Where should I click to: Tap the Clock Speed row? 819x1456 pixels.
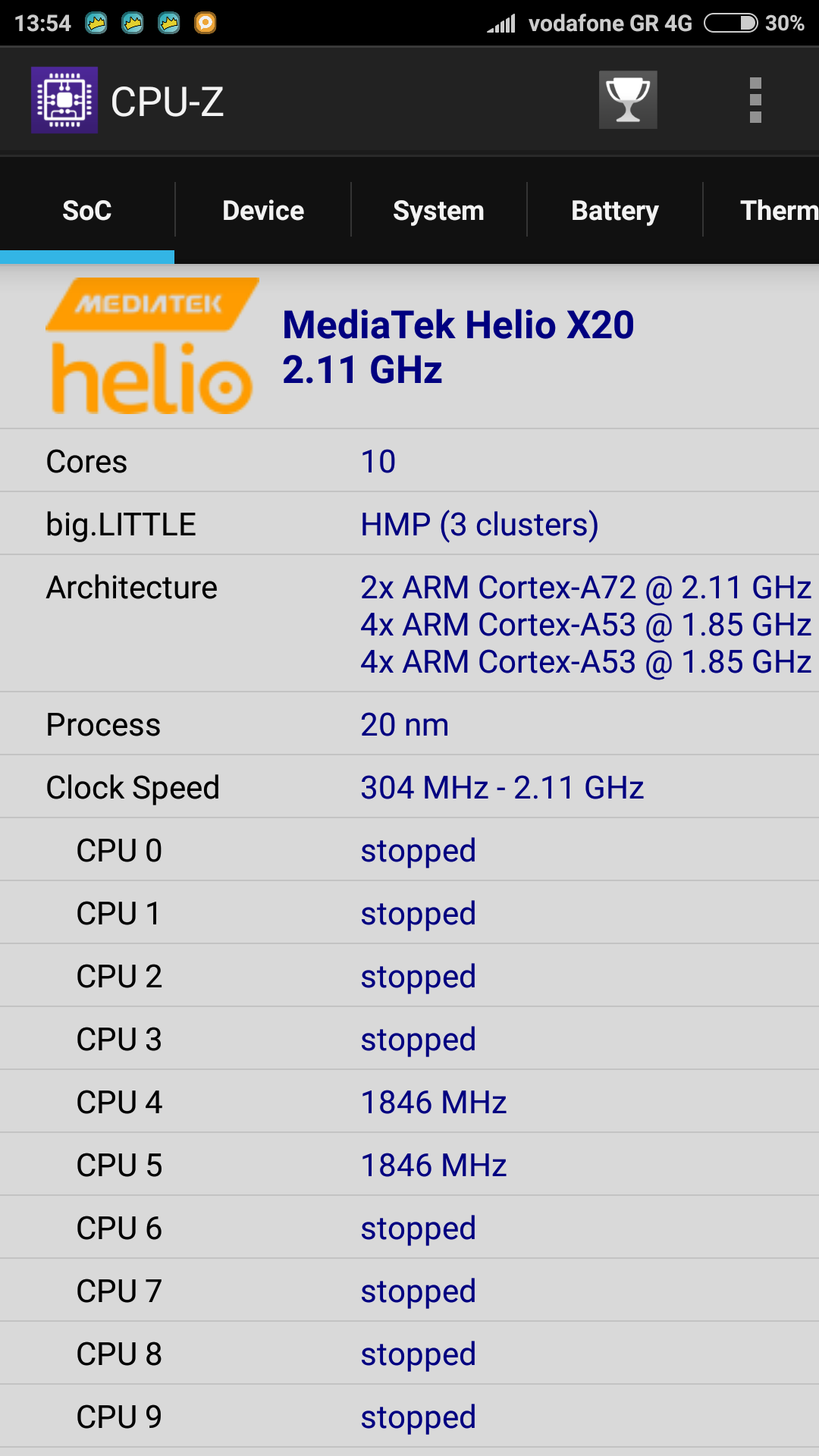click(x=409, y=787)
